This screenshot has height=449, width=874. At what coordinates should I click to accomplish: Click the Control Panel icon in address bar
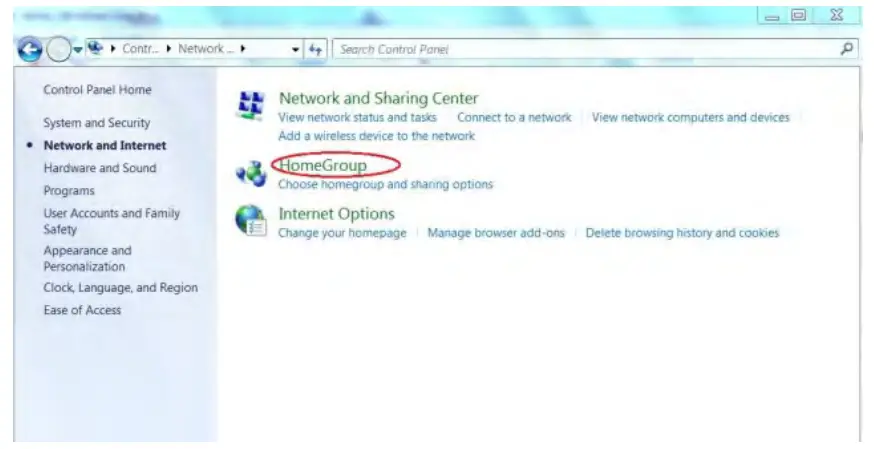tap(96, 49)
